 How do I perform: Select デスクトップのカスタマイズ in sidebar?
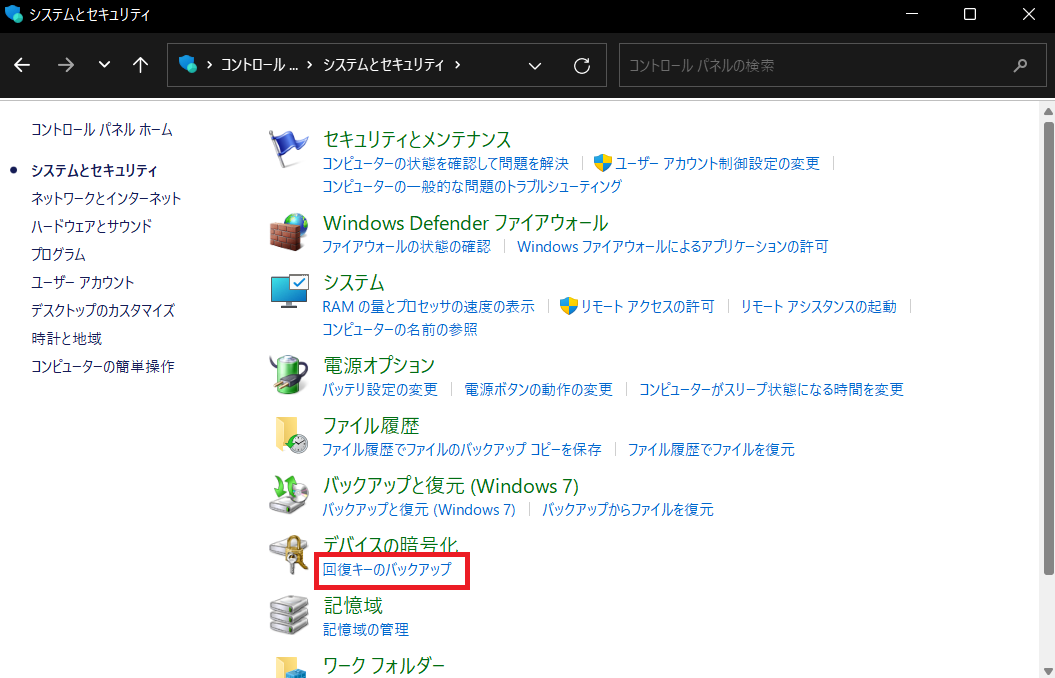click(x=103, y=311)
